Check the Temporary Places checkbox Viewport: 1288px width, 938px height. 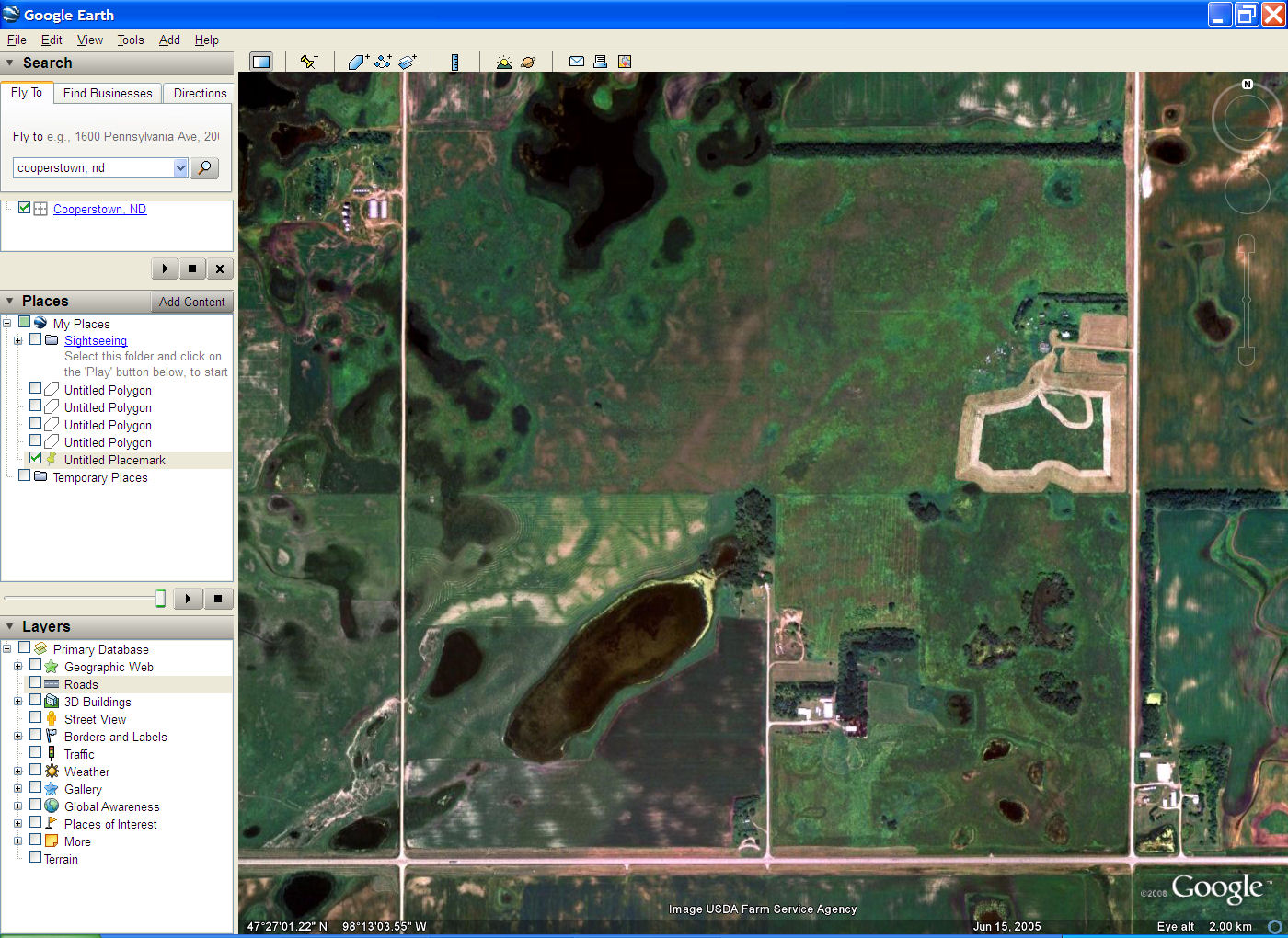[24, 475]
